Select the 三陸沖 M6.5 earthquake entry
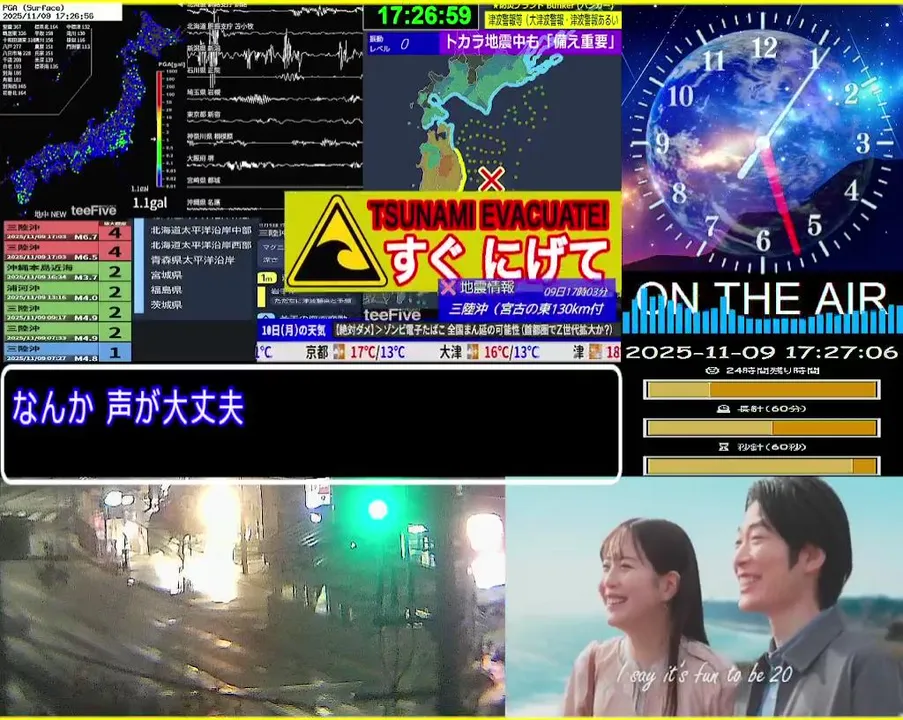The height and width of the screenshot is (720, 903). (x=67, y=252)
